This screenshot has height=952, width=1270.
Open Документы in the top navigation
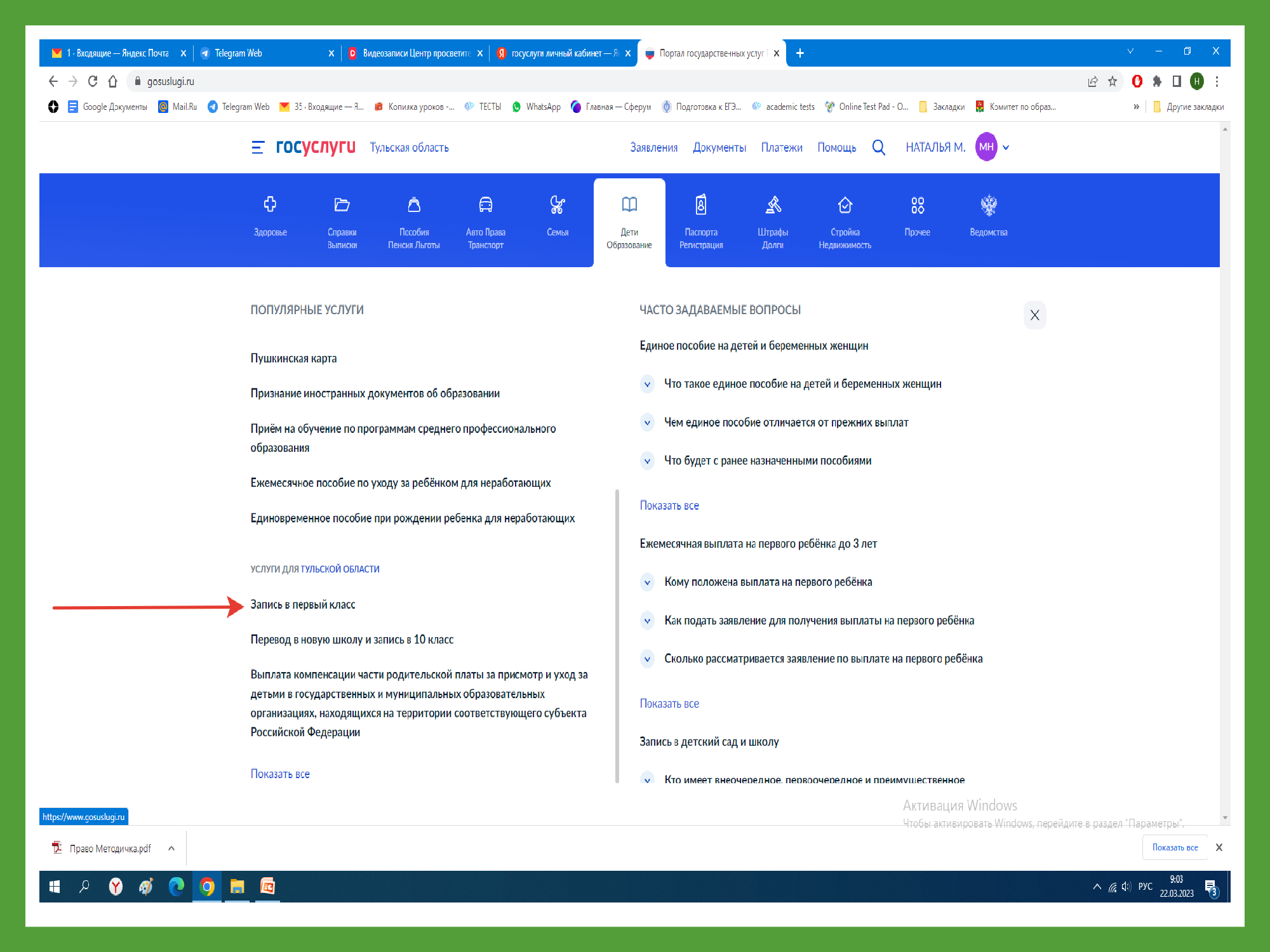719,147
